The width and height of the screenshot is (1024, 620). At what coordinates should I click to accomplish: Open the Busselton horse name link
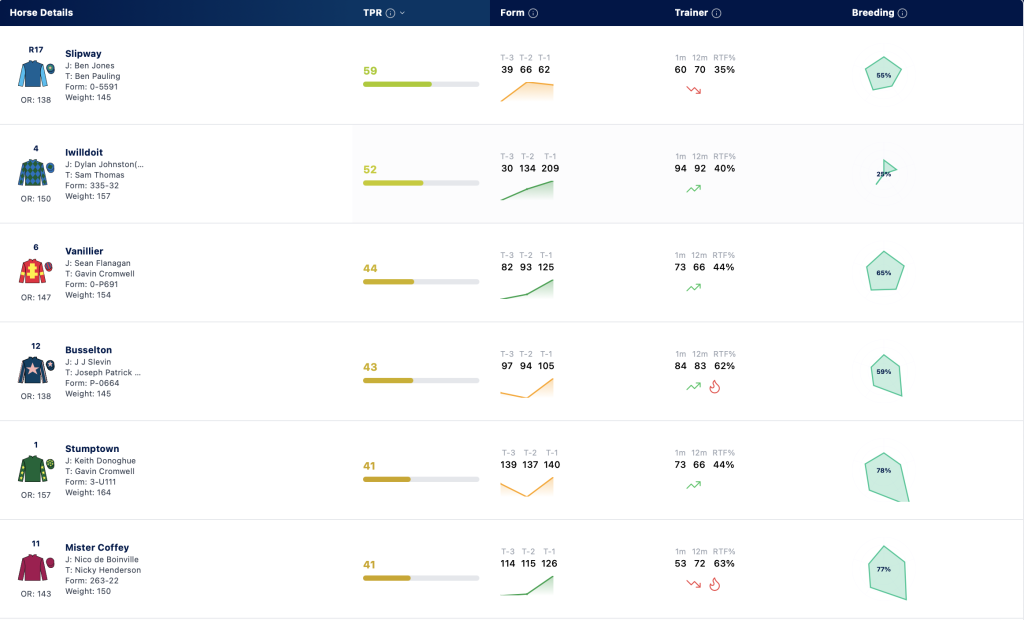pos(88,350)
